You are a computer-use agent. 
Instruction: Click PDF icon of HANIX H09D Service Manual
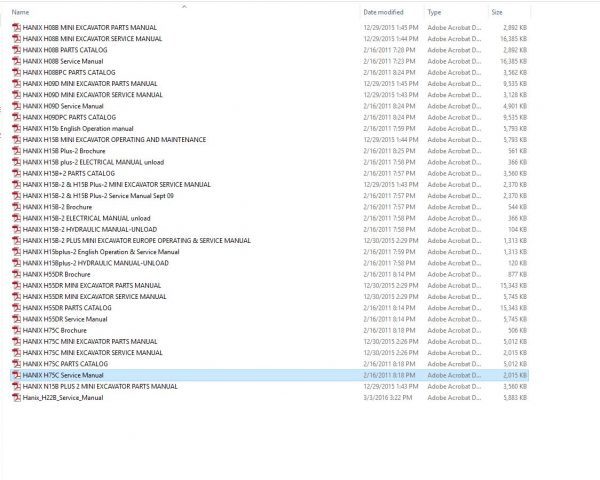point(16,106)
